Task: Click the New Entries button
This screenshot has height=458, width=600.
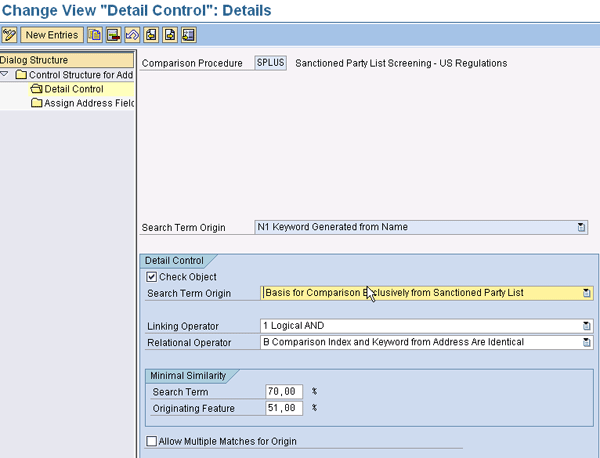Action: (51, 35)
